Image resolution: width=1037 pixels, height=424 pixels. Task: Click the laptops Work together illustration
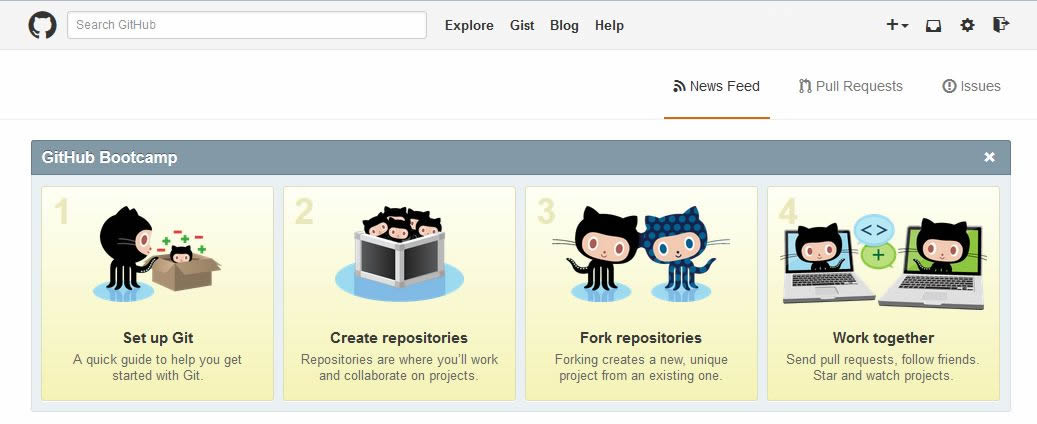(x=884, y=261)
